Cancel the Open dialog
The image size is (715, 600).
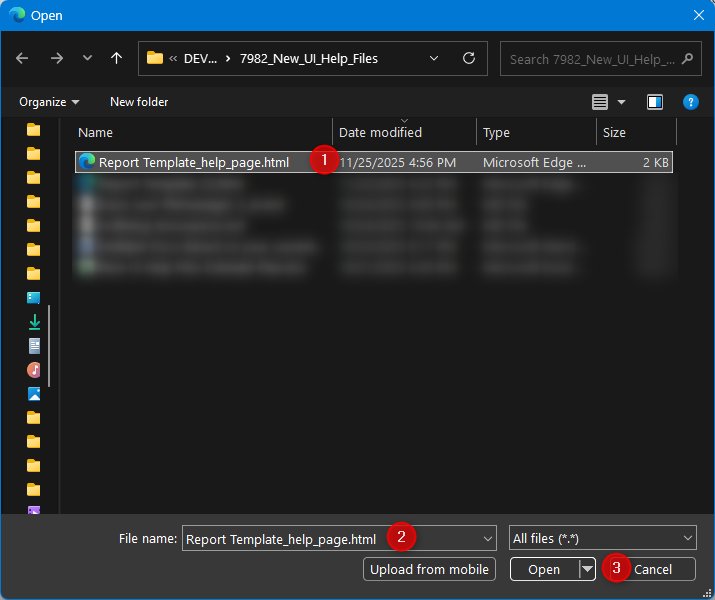click(653, 569)
